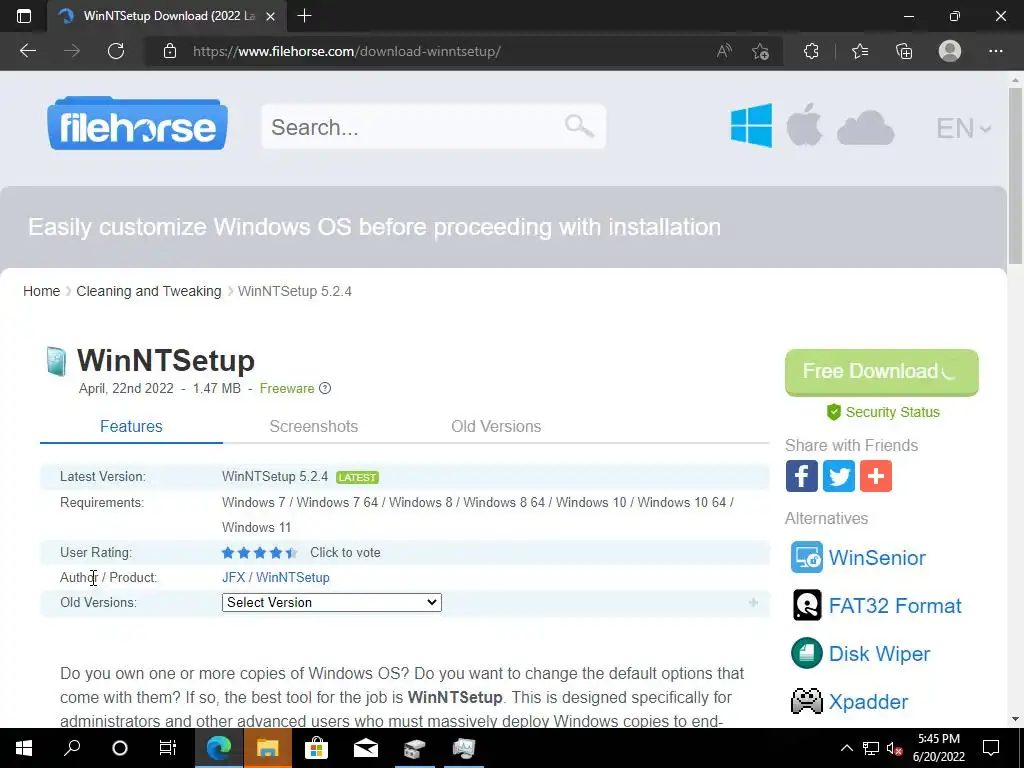This screenshot has height=768, width=1024.
Task: Open JFX author link
Action: pyautogui.click(x=233, y=577)
